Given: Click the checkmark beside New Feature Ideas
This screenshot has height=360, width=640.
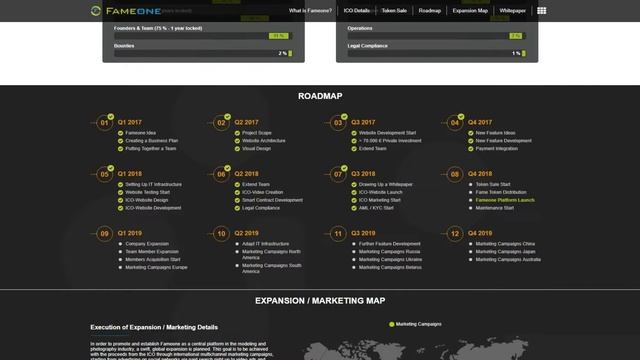Looking at the screenshot, I should coord(471,133).
